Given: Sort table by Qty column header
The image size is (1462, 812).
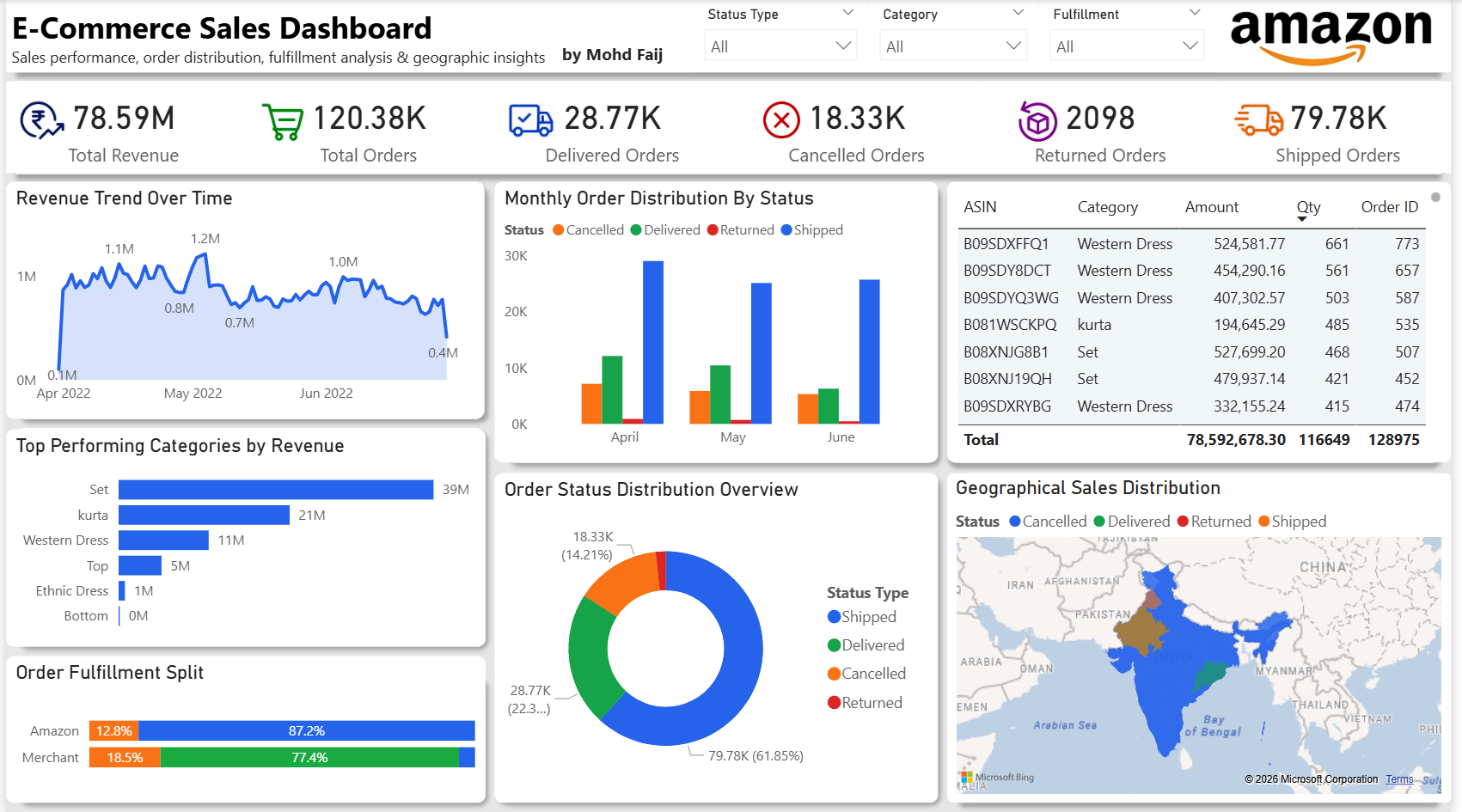Looking at the screenshot, I should pyautogui.click(x=1308, y=207).
